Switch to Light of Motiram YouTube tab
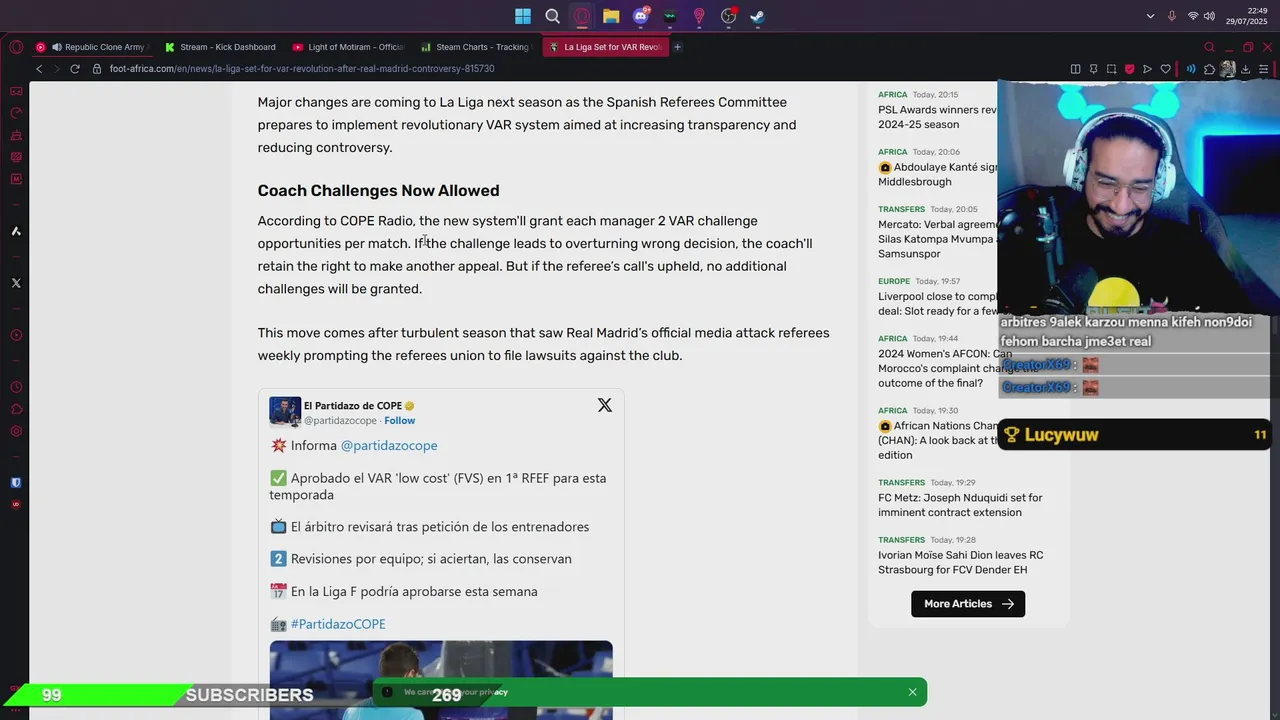Image resolution: width=1280 pixels, height=720 pixels. click(349, 47)
